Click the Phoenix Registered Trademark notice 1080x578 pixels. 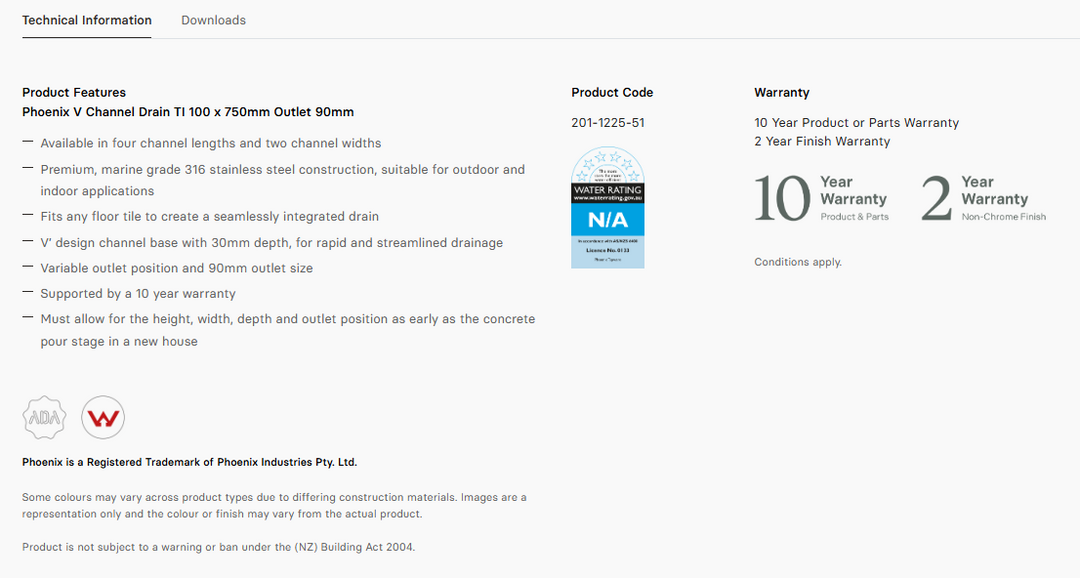pos(189,462)
